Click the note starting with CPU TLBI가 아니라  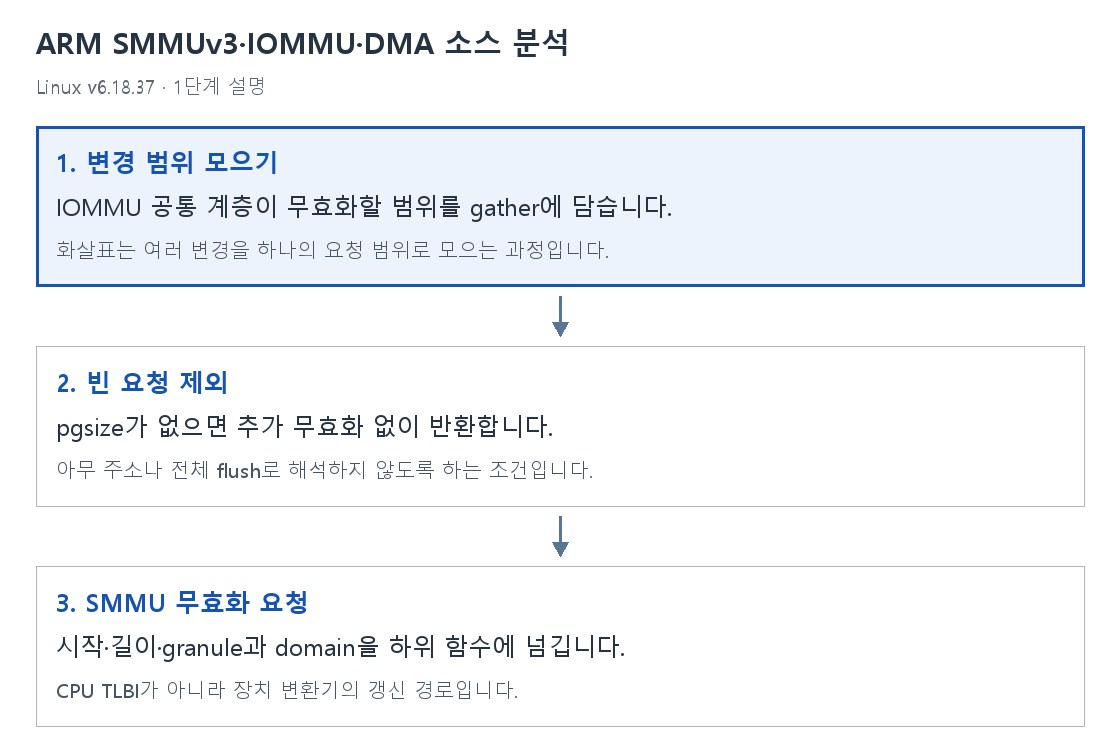287,690
